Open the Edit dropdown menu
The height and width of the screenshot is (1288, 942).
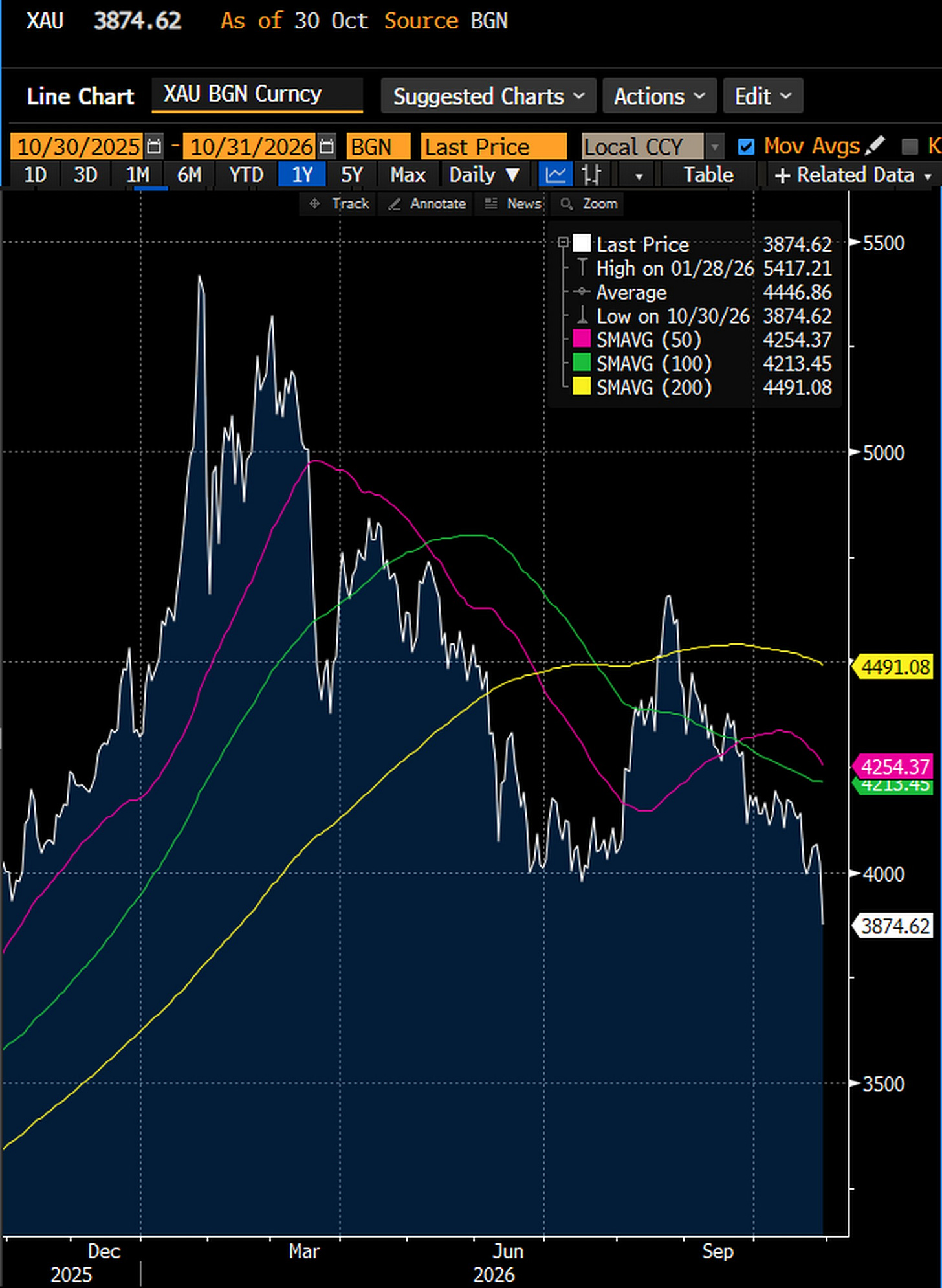point(763,96)
